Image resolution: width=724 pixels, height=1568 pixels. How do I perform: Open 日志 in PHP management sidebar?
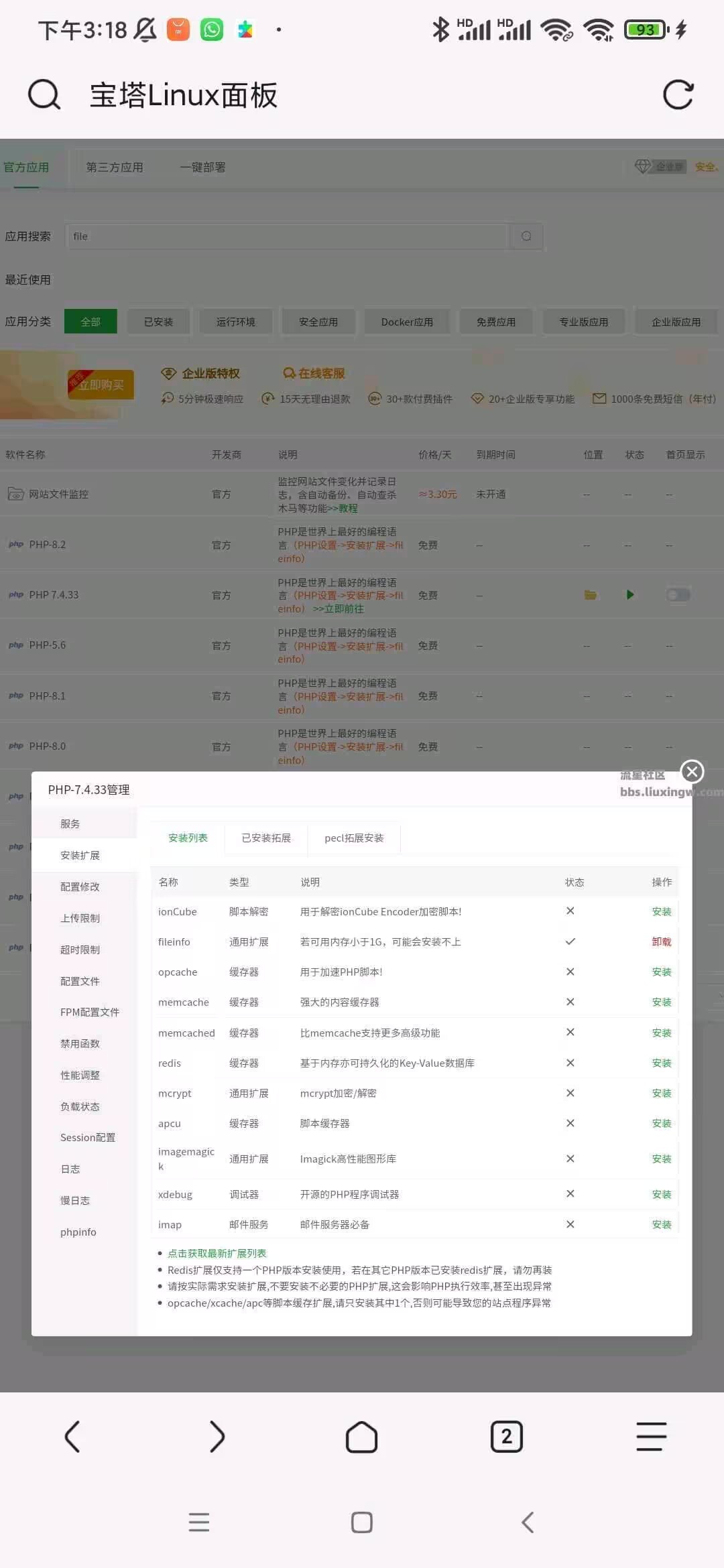coord(84,1169)
